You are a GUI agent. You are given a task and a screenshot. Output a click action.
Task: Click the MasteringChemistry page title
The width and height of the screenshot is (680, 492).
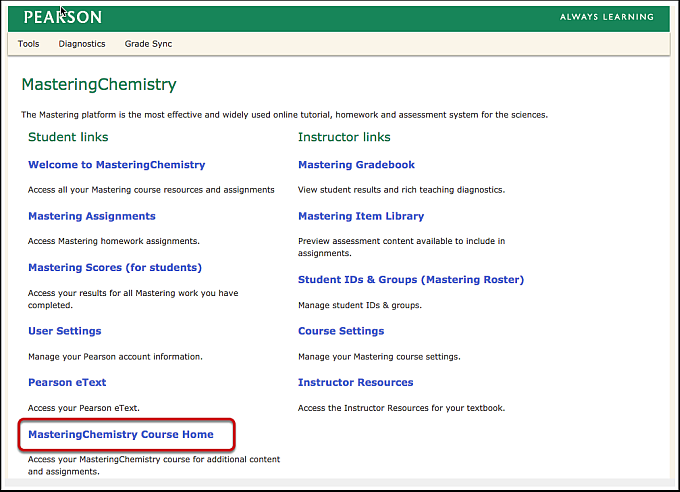99,85
